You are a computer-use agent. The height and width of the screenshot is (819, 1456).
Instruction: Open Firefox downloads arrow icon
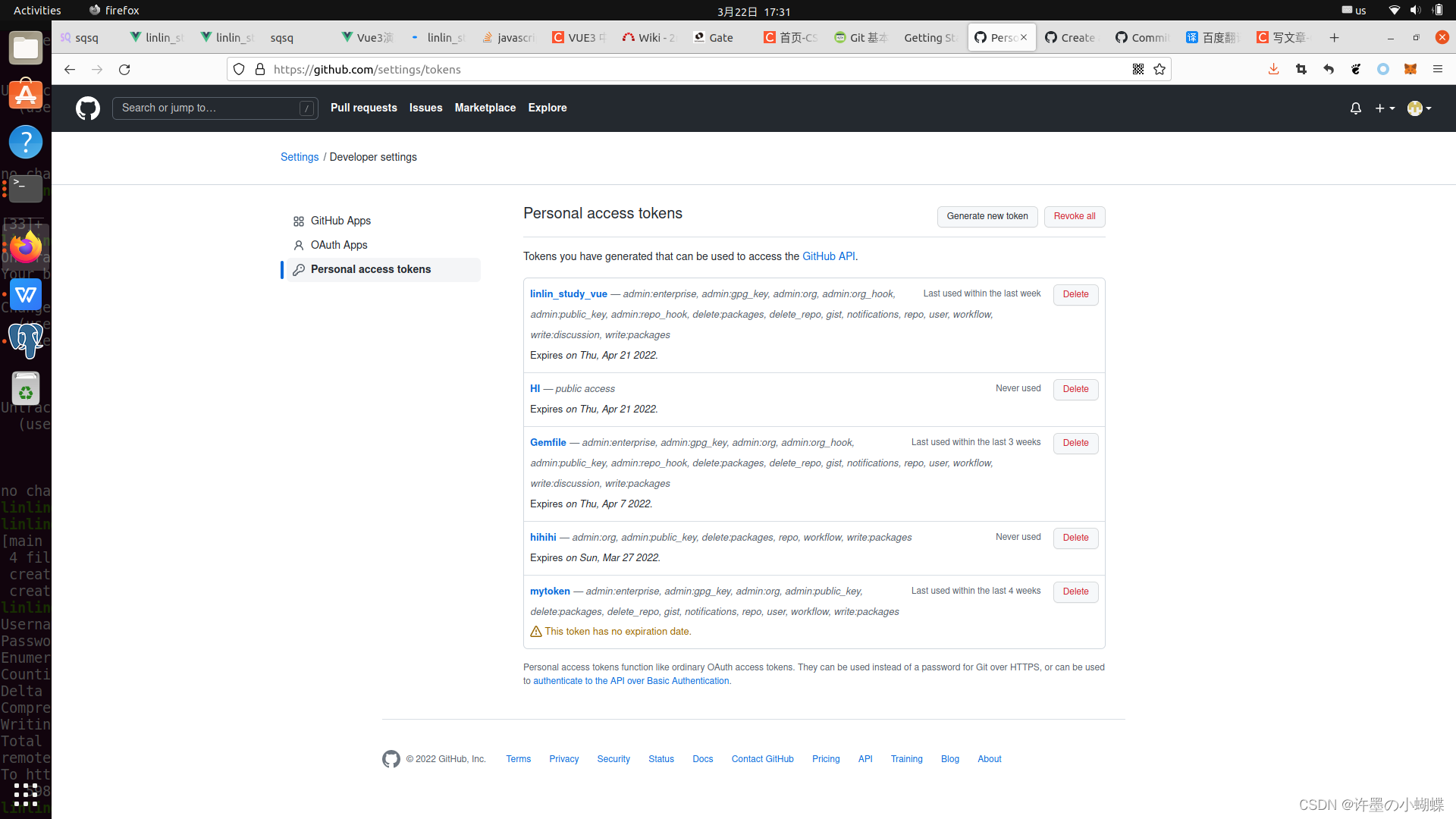point(1273,70)
